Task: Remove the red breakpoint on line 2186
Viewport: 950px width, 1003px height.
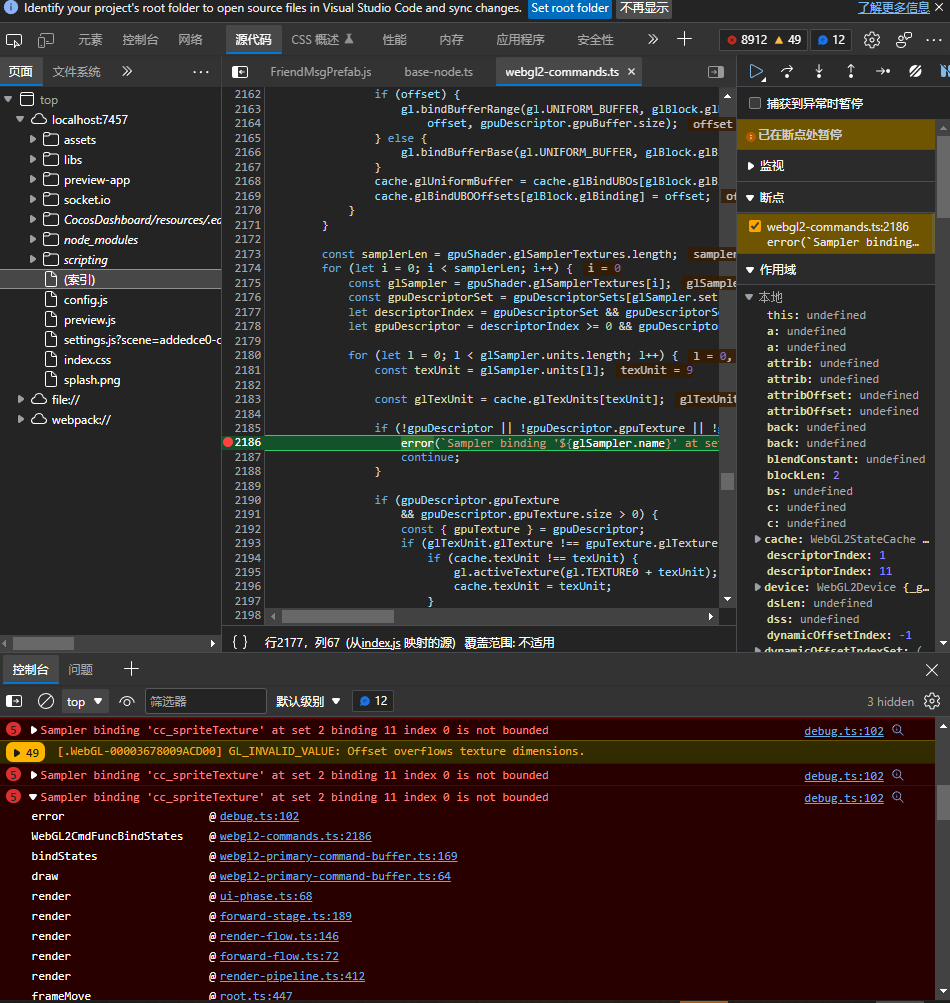Action: (228, 442)
